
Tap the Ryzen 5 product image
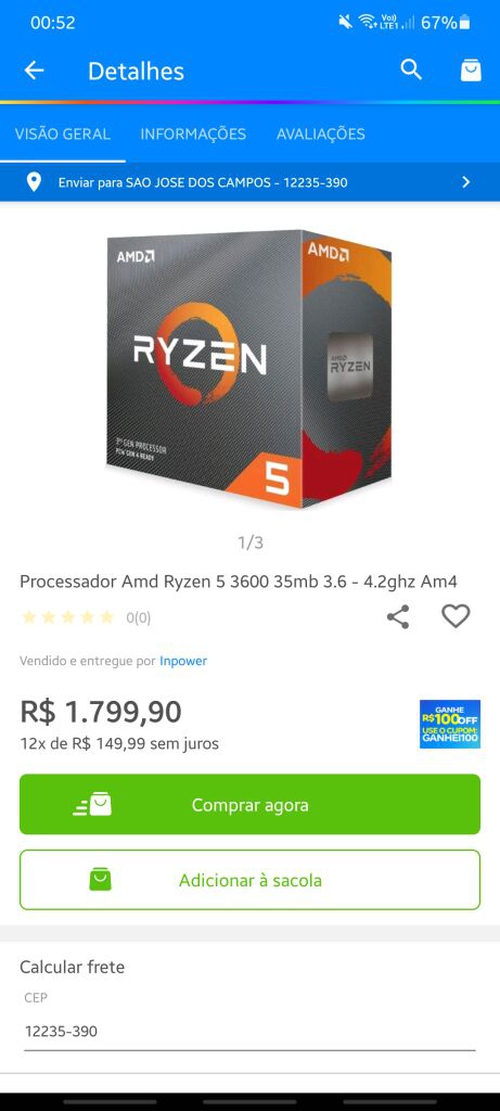tap(249, 368)
